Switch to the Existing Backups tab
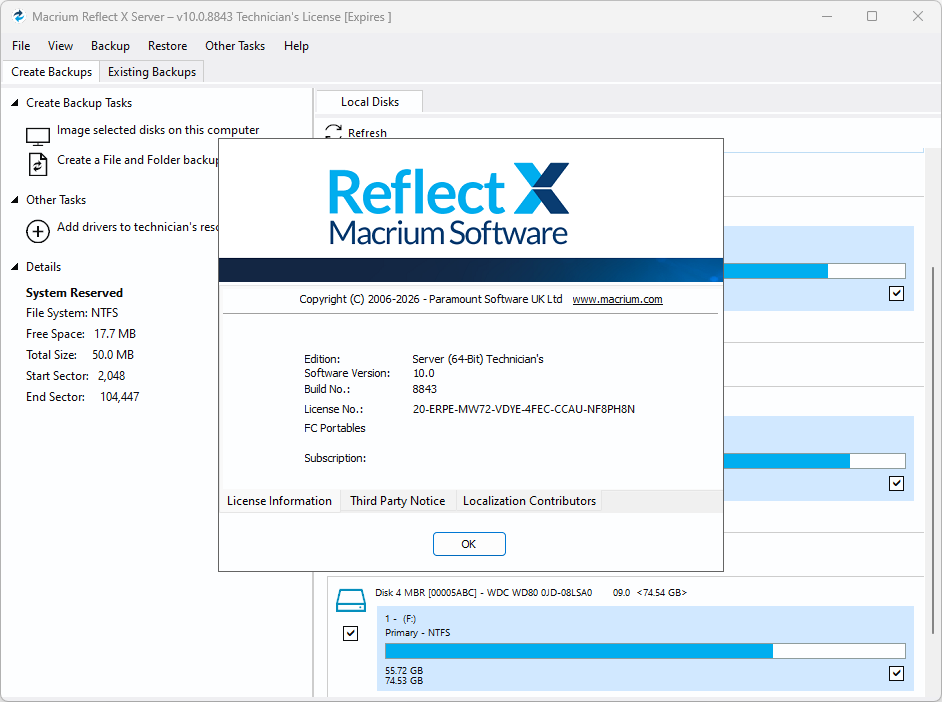This screenshot has height=702, width=942. tap(152, 71)
